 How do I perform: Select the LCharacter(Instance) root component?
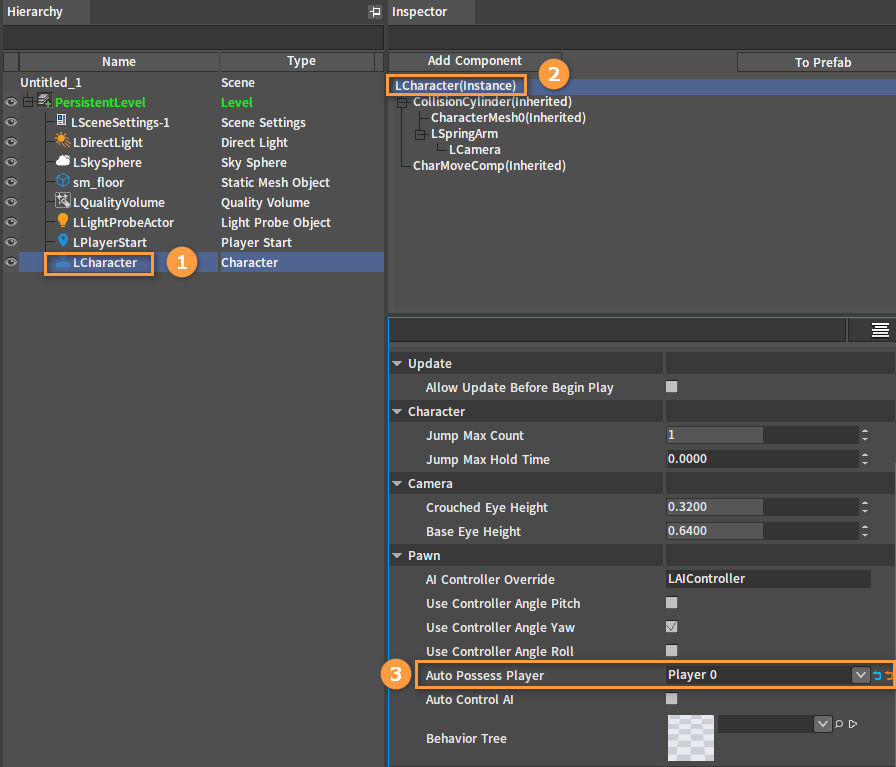pos(455,86)
